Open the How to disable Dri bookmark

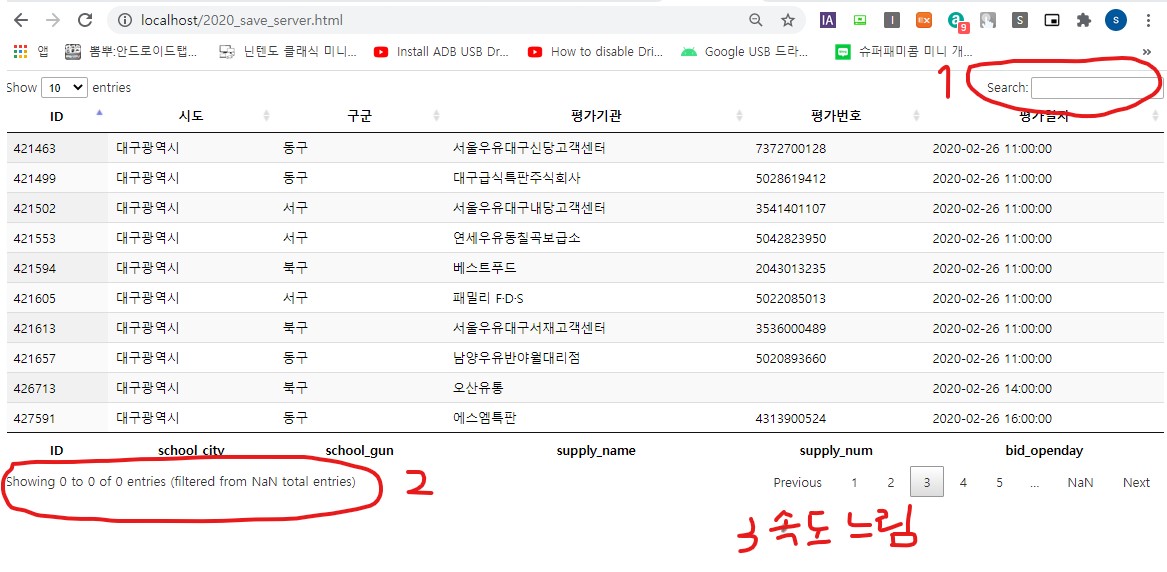[x=595, y=51]
